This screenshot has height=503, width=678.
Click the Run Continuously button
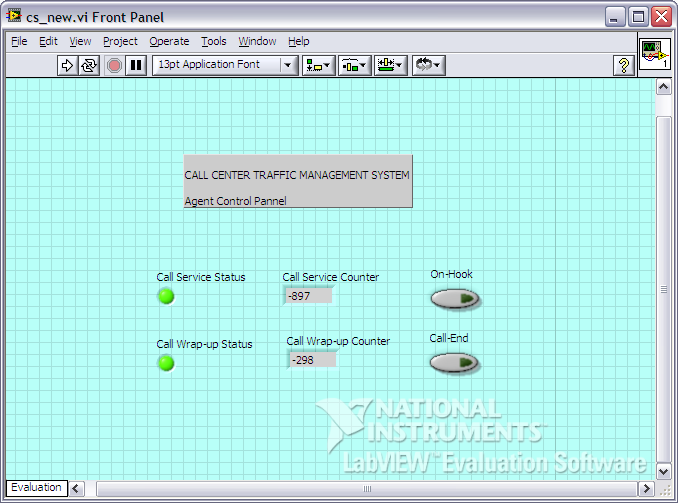90,65
